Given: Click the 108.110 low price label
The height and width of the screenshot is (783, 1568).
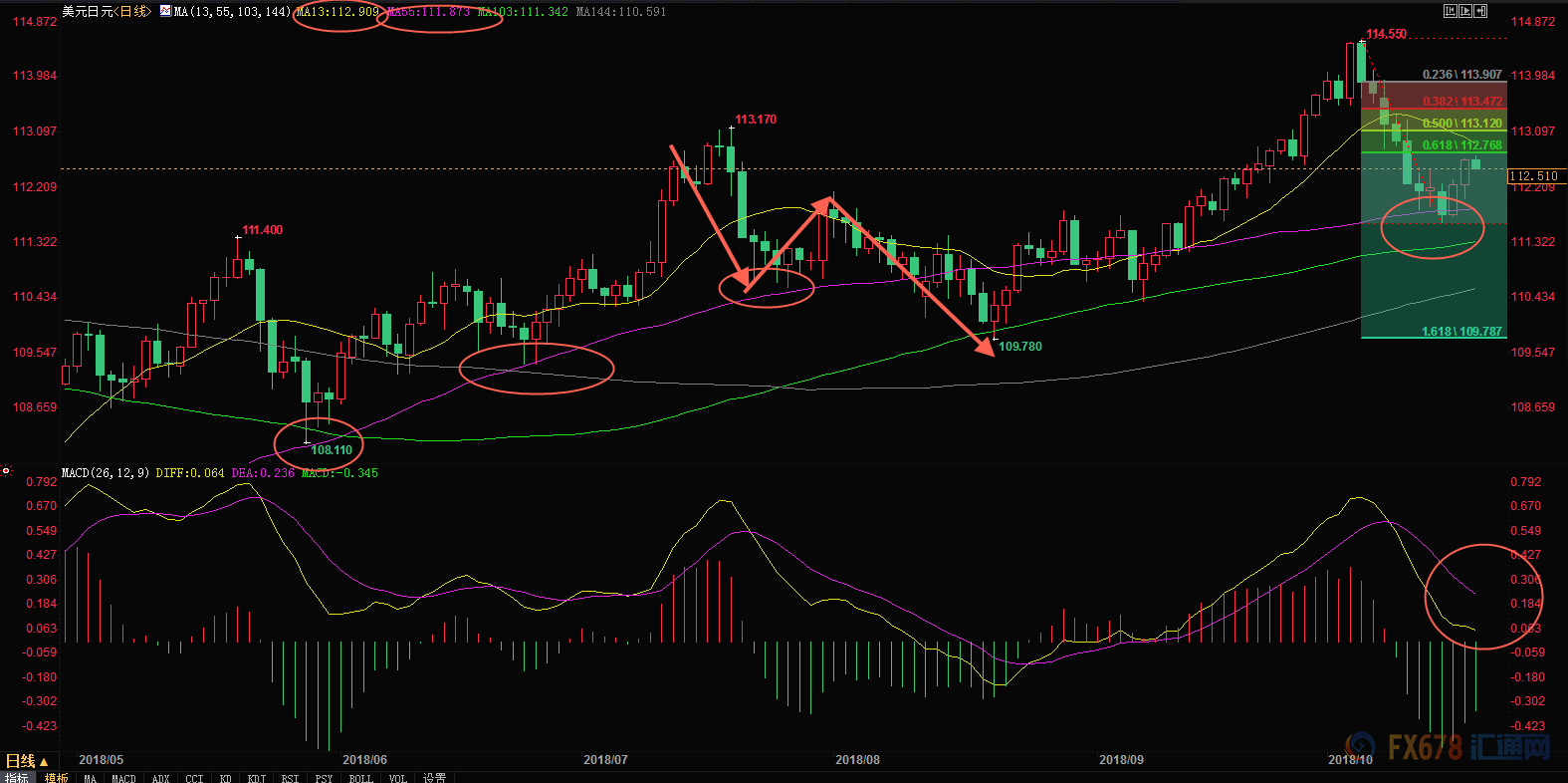Looking at the screenshot, I should pos(332,450).
